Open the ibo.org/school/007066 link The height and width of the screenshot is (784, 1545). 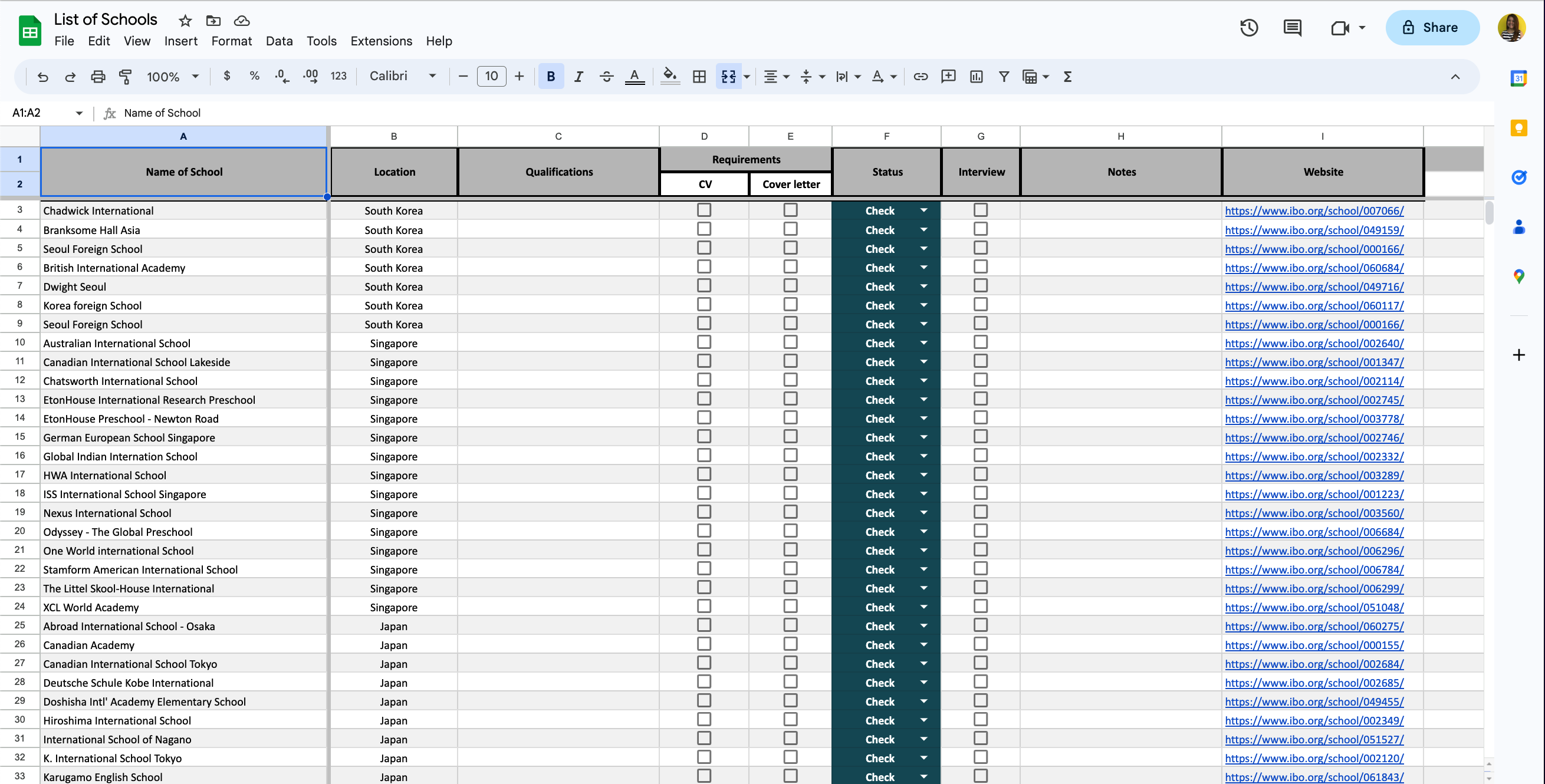tap(1314, 210)
